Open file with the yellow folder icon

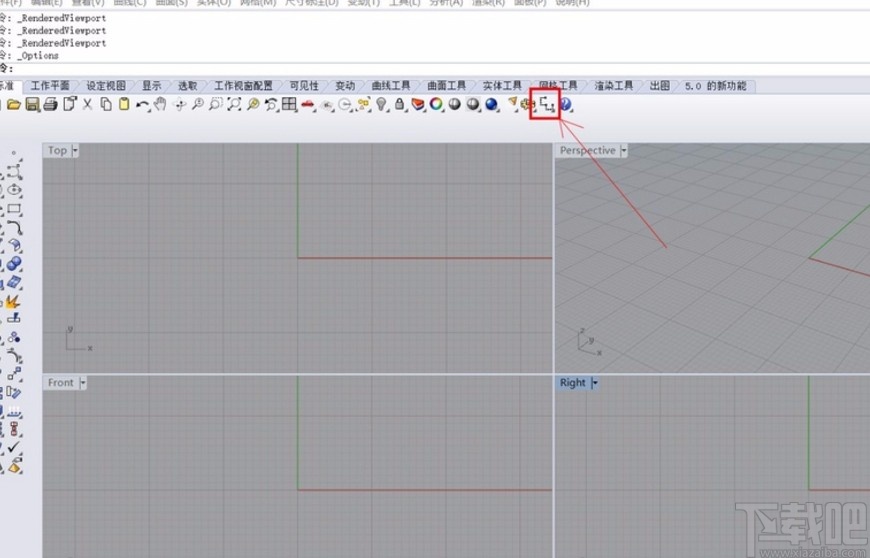click(13, 104)
